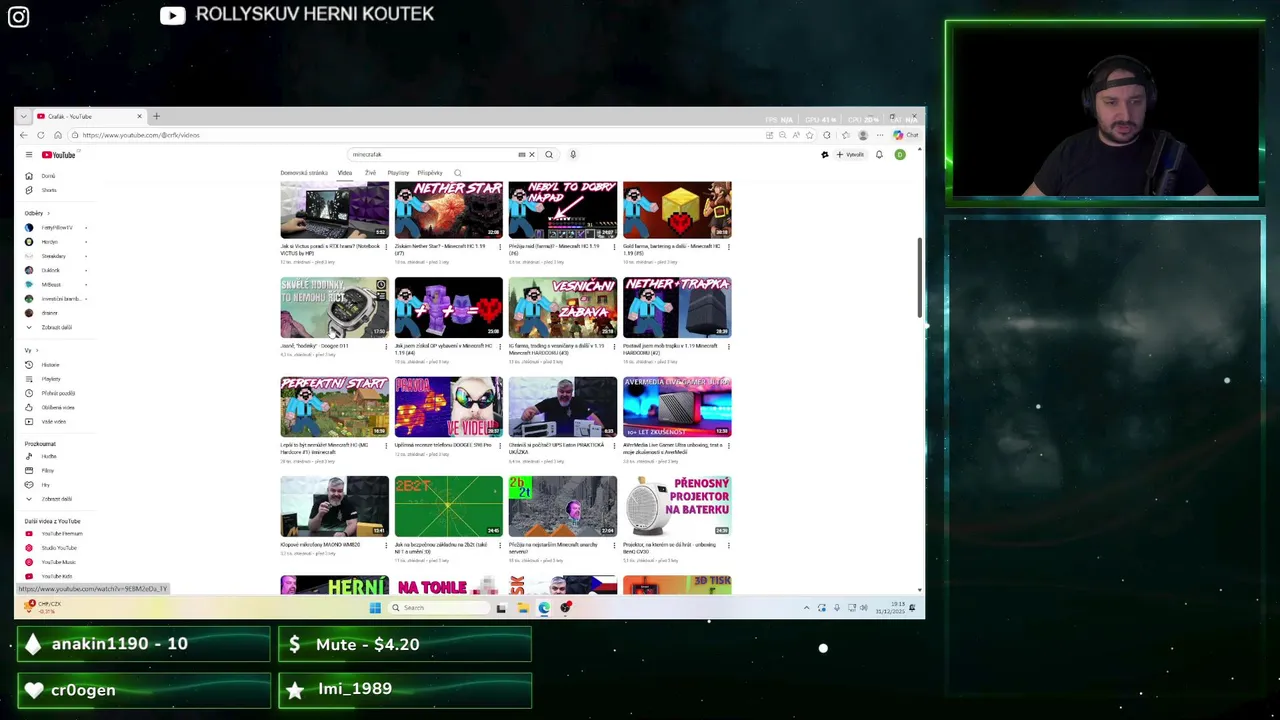Image resolution: width=1280 pixels, height=720 pixels.
Task: Click the Vytvořit create button
Action: [850, 154]
